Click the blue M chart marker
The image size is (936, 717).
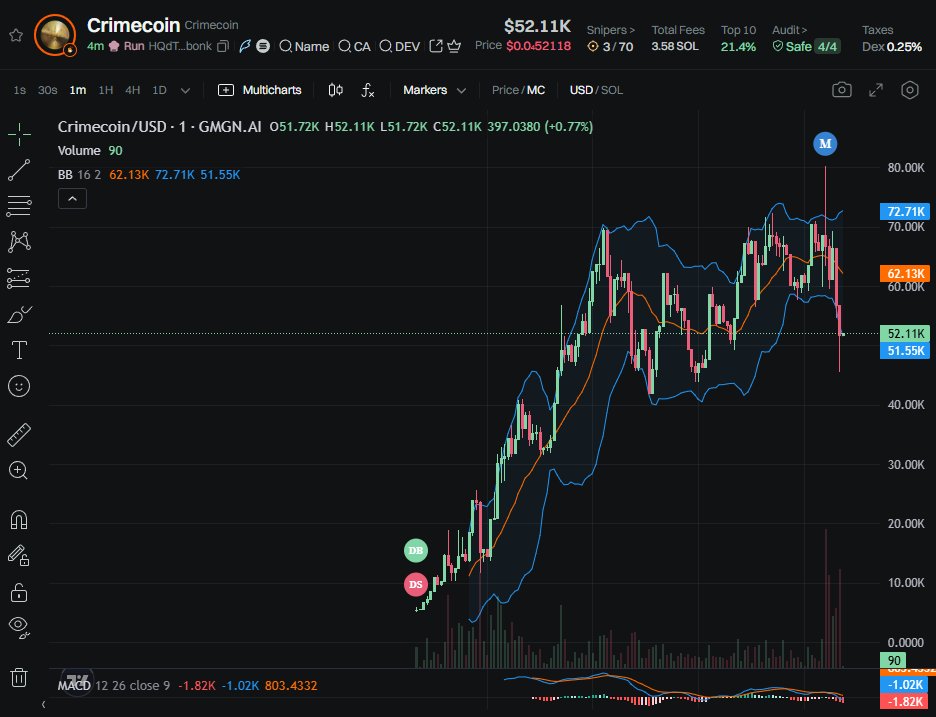pyautogui.click(x=826, y=144)
